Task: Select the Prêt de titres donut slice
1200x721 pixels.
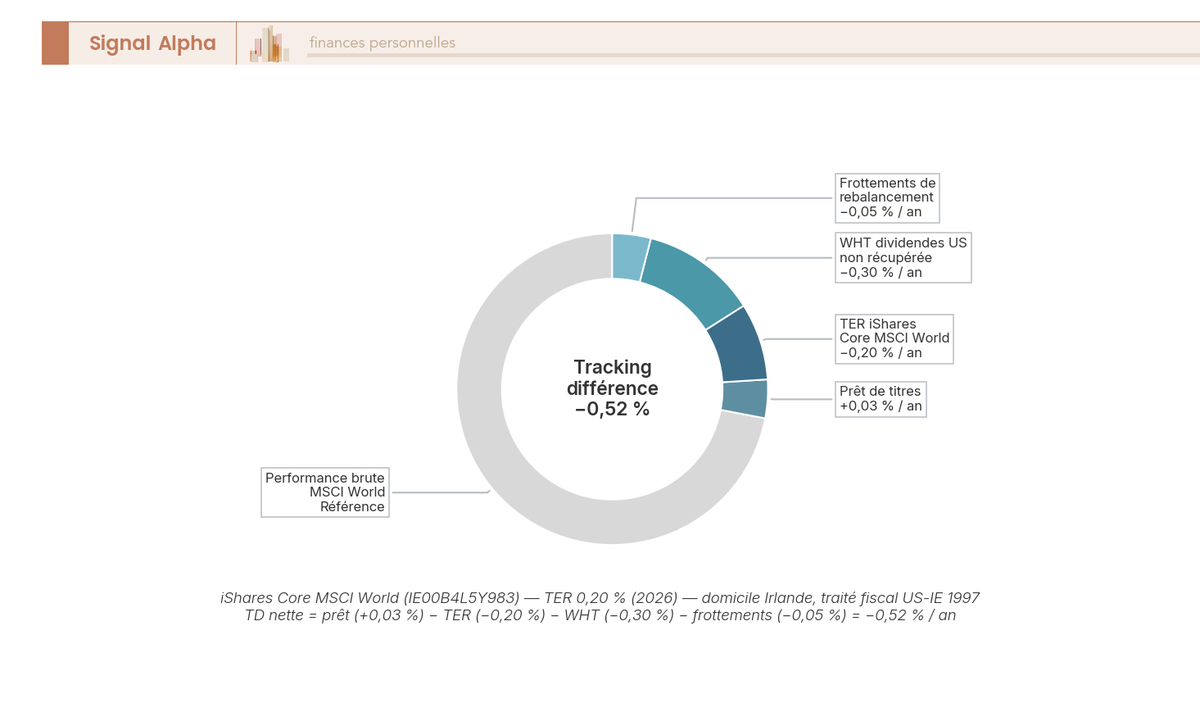Action: click(x=744, y=398)
